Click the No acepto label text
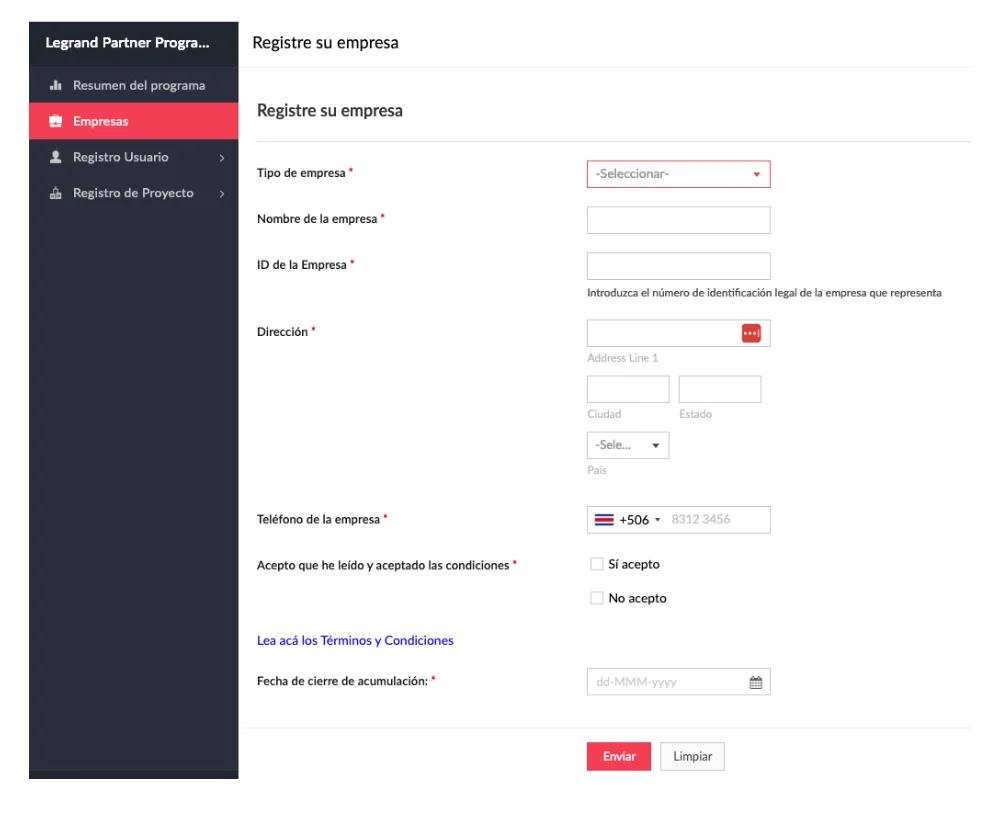 [637, 598]
